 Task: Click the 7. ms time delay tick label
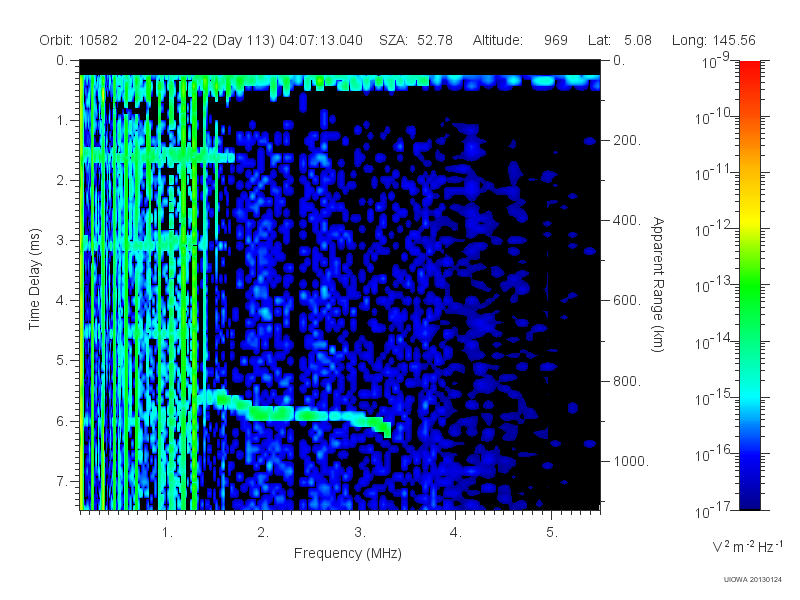tap(62, 481)
